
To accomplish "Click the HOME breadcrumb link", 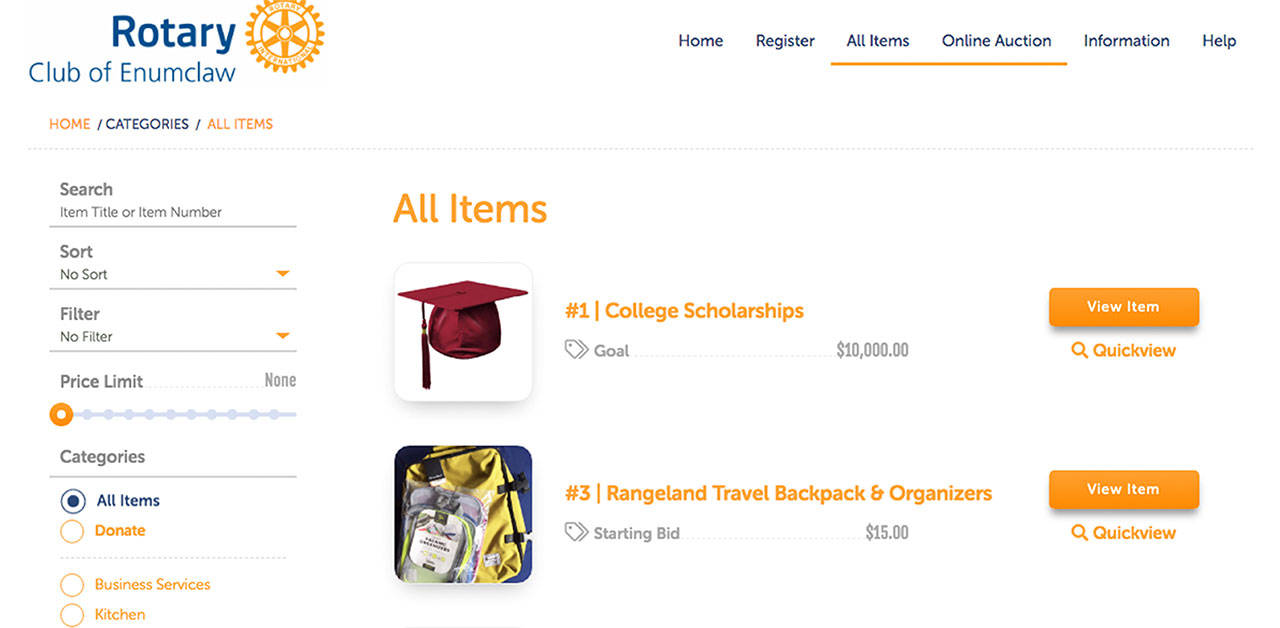I will tap(70, 124).
